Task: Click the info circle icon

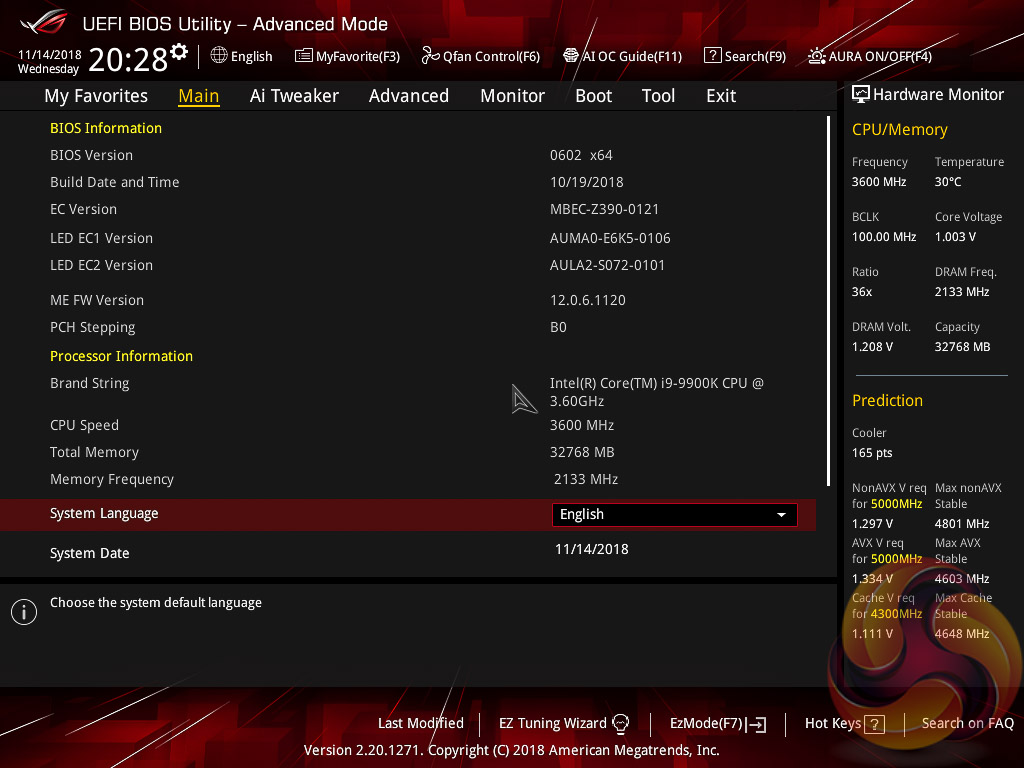Action: 24,612
